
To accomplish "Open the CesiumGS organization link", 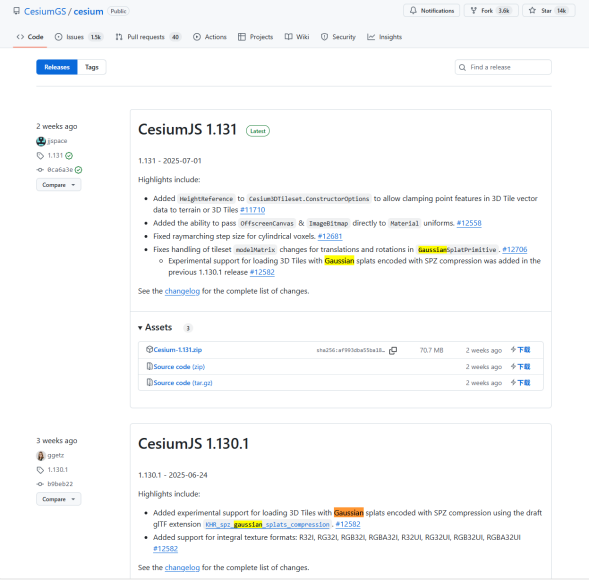I will pos(45,12).
